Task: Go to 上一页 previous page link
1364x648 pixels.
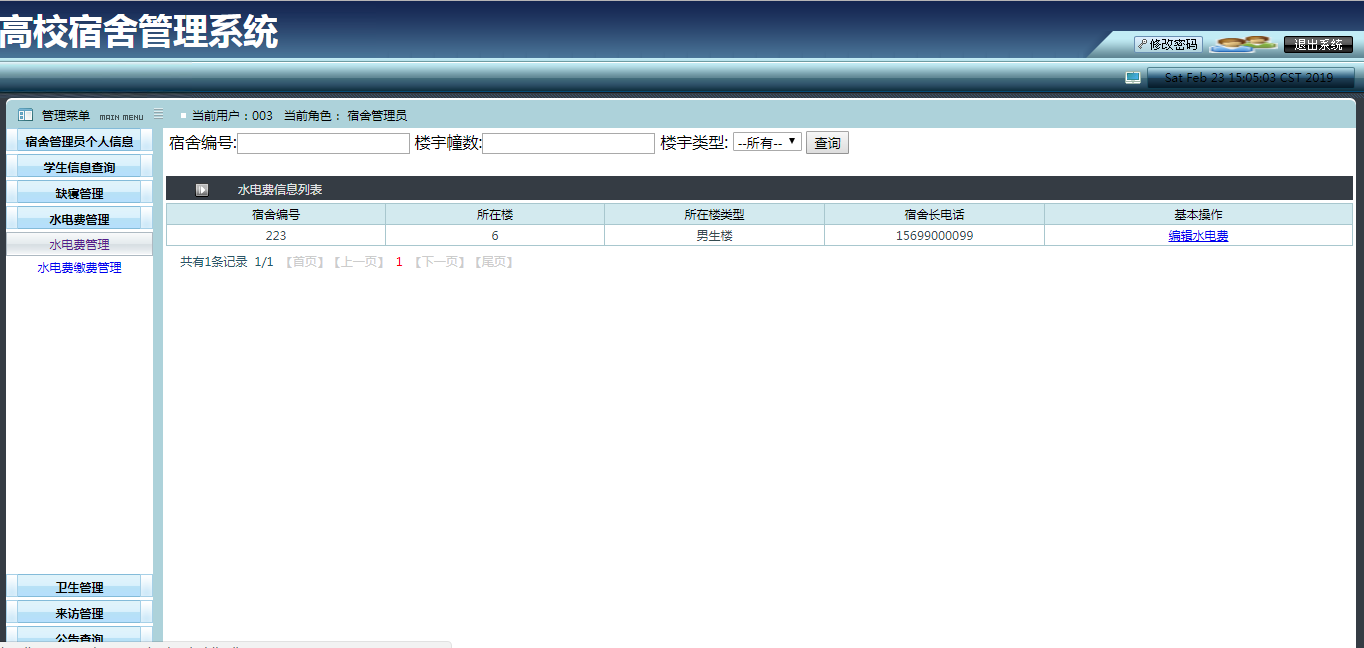Action: (x=358, y=262)
